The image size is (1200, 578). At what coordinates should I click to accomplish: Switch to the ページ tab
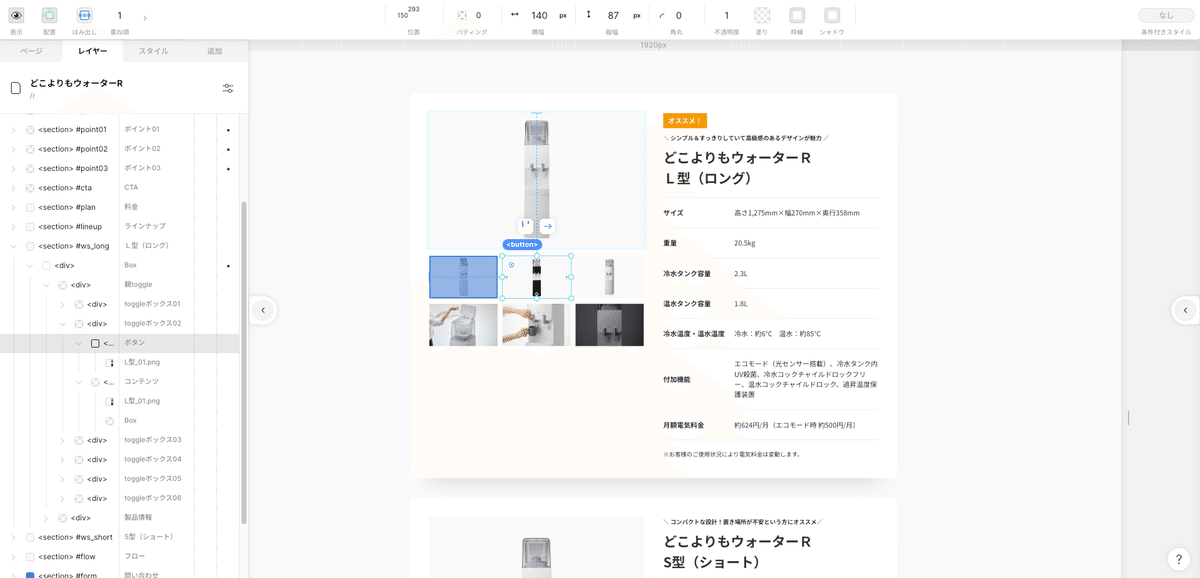(31, 51)
